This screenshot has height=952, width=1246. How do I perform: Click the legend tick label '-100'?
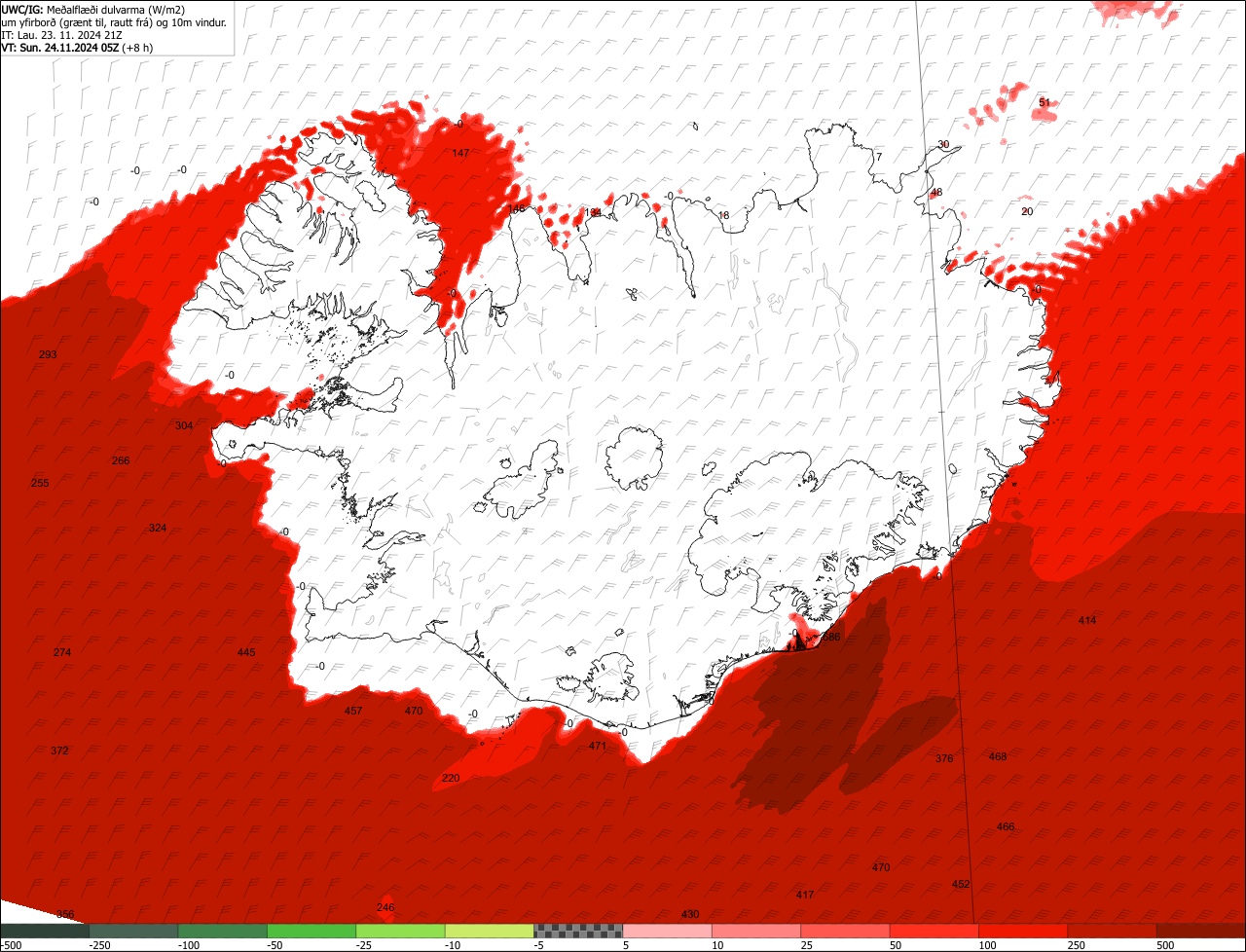(188, 945)
